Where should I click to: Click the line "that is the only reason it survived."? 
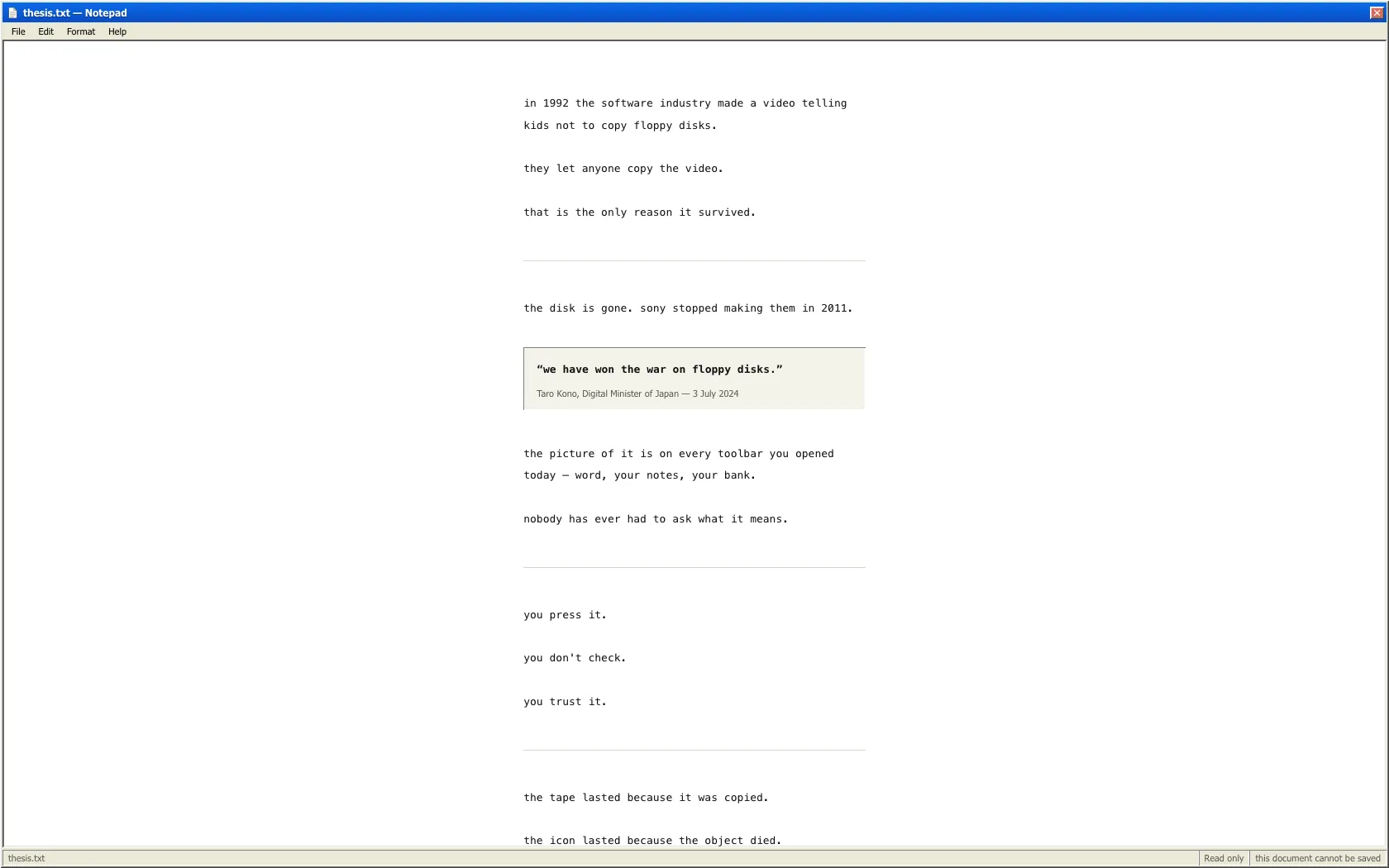tap(639, 212)
